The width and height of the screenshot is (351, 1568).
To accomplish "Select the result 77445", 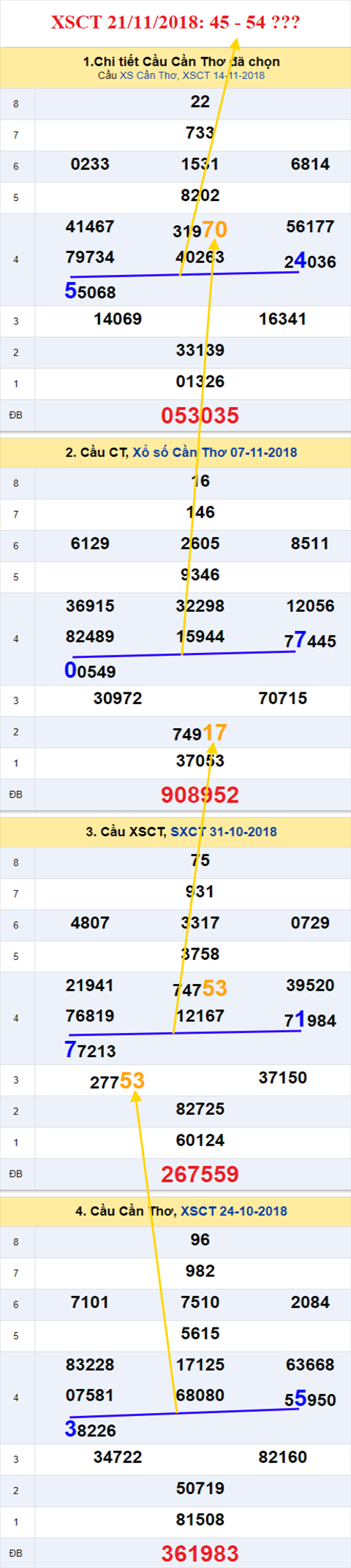I will [x=310, y=640].
